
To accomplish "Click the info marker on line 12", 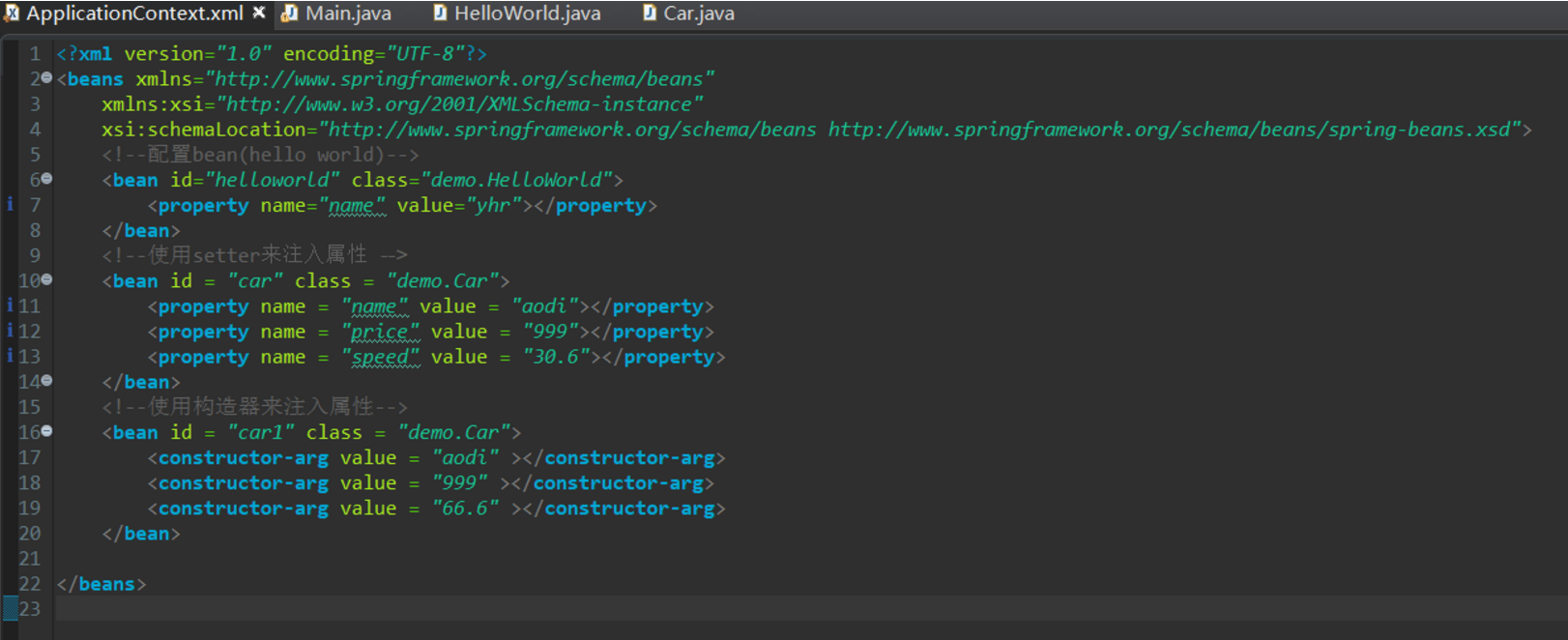I will 10,331.
